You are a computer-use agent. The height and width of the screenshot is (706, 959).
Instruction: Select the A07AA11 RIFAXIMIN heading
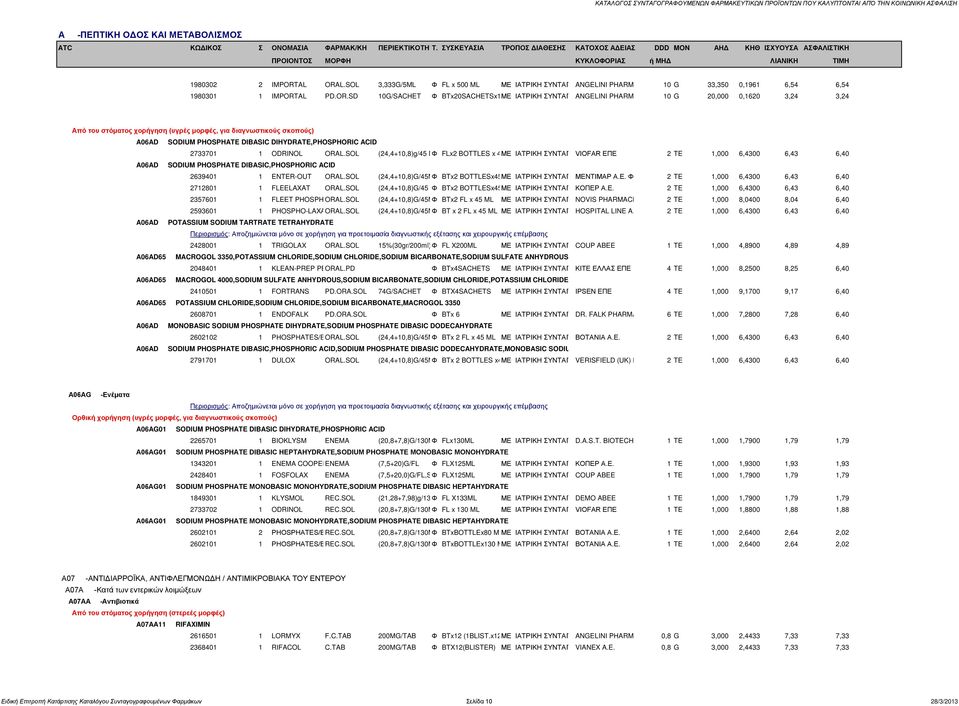tap(173, 625)
